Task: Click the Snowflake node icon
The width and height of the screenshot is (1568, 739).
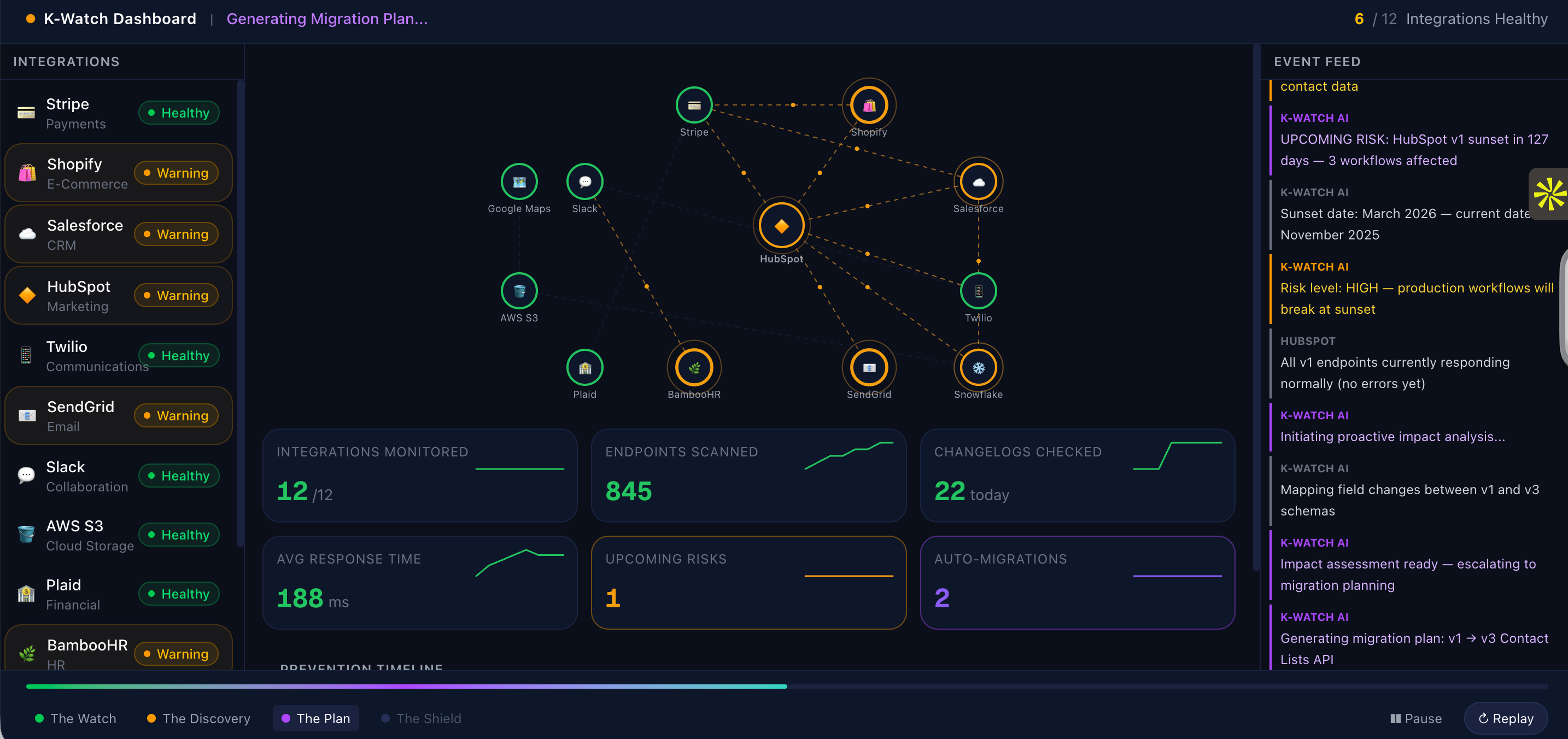Action: tap(978, 368)
